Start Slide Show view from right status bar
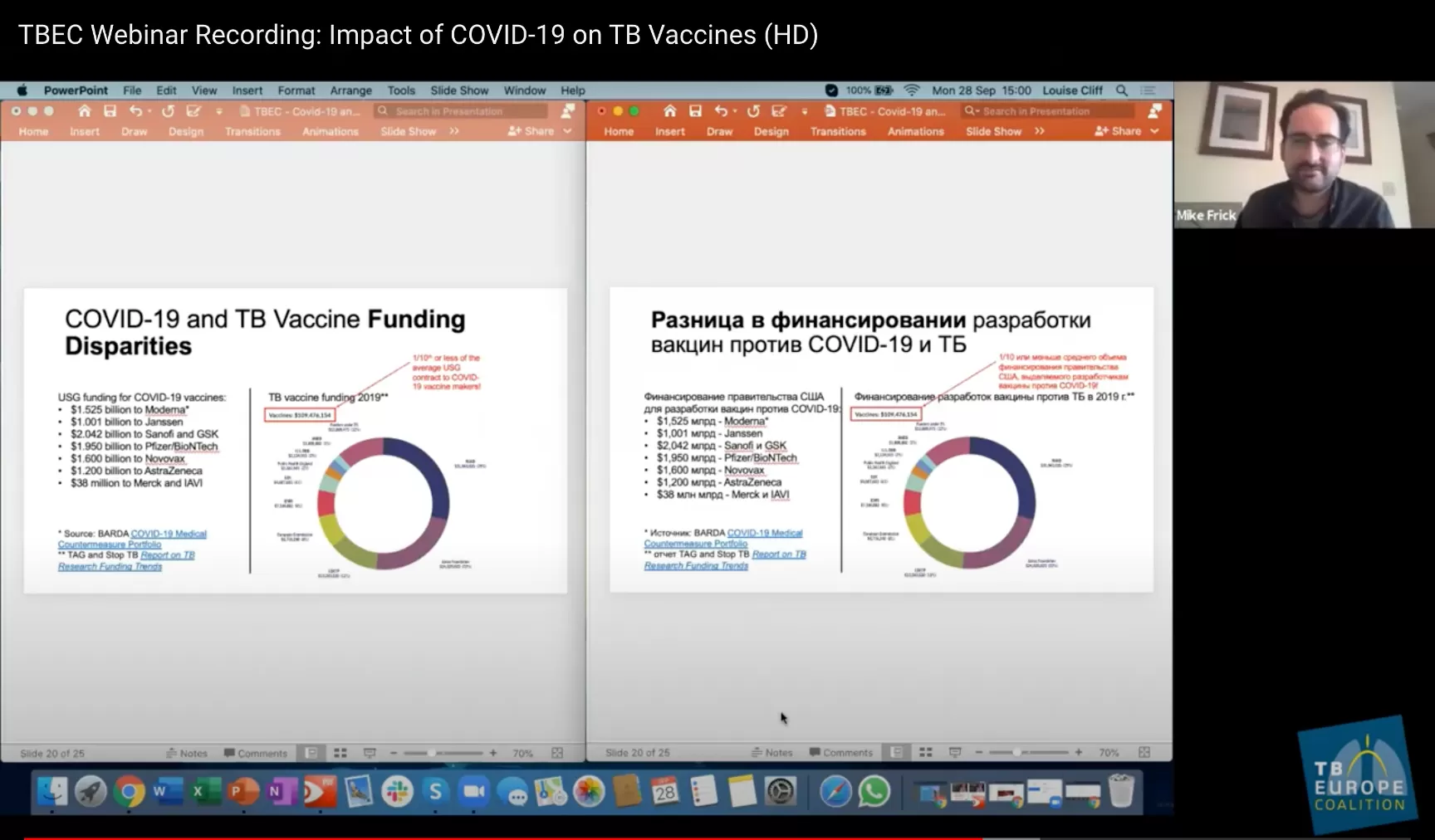Image resolution: width=1435 pixels, height=840 pixels. [955, 752]
